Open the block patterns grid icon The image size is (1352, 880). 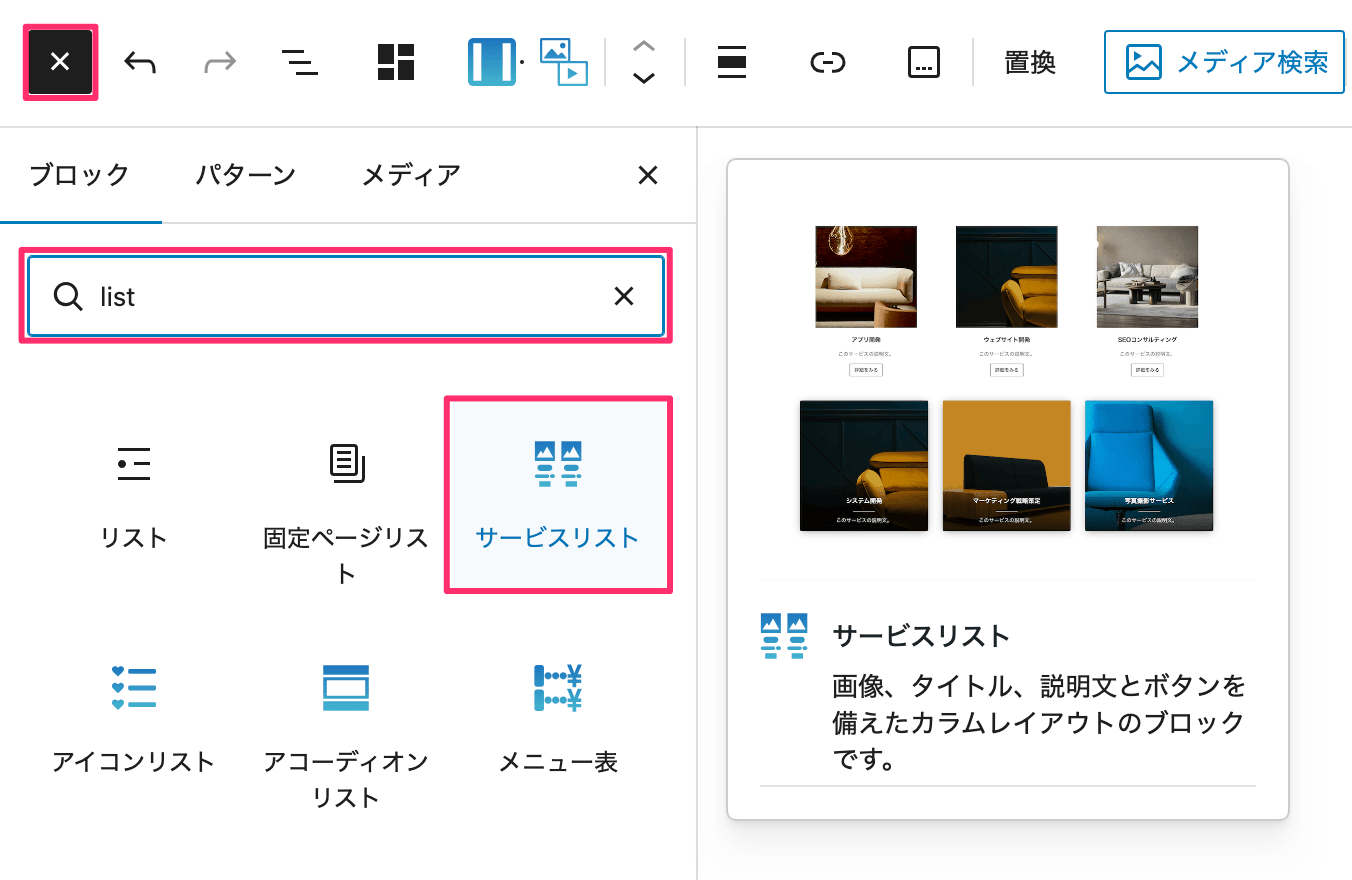coord(396,62)
